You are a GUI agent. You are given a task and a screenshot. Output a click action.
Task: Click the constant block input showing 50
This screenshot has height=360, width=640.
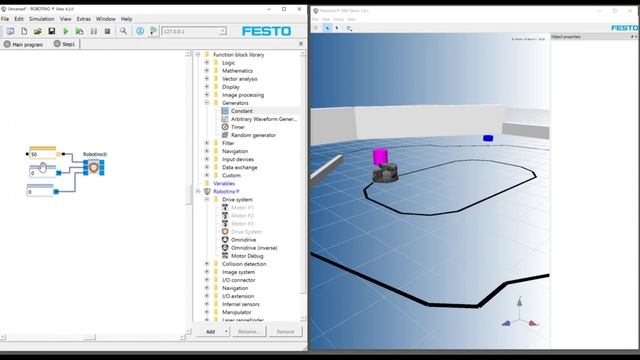[42, 154]
